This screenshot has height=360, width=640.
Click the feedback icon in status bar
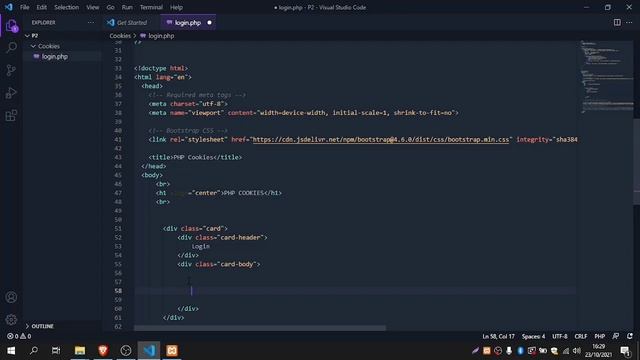(616, 336)
